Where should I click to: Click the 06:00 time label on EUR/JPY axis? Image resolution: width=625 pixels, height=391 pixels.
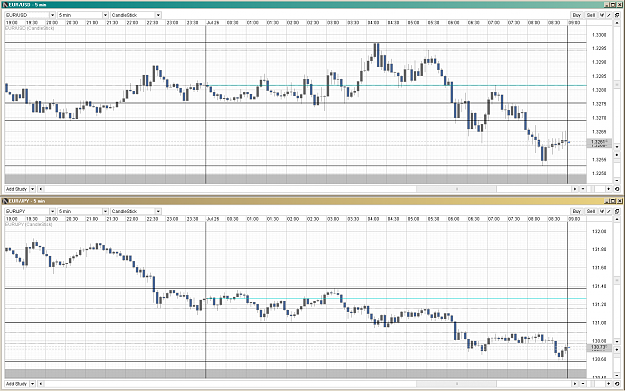point(454,219)
